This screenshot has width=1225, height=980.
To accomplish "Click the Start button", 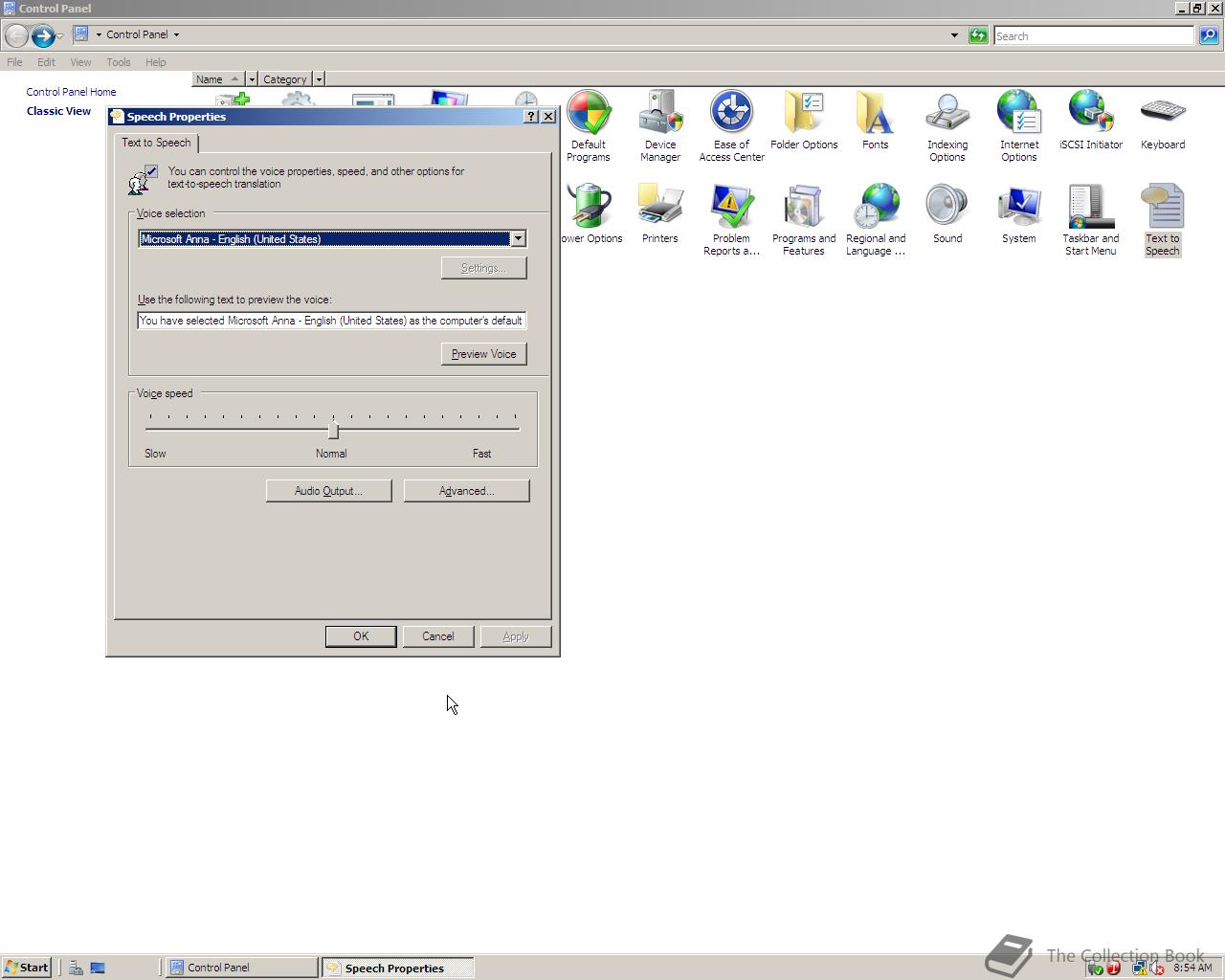I will tap(27, 968).
